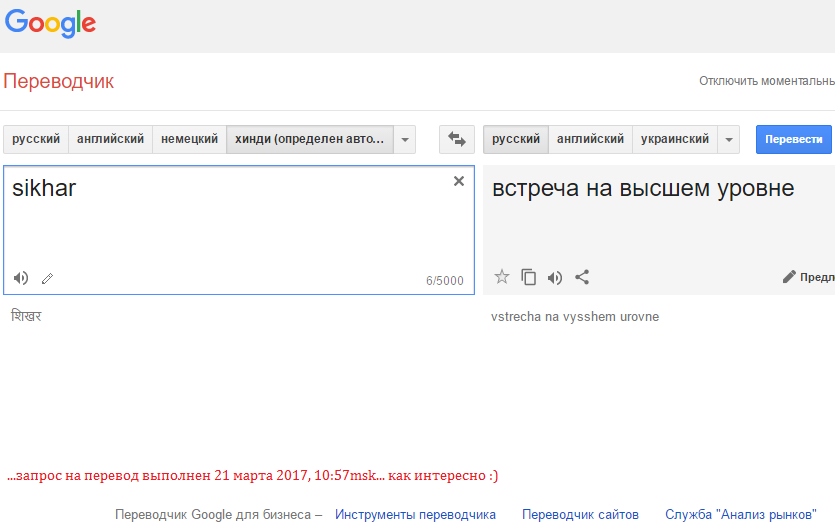Select русский as source language
Viewport: 835px width, 524px height.
[36, 139]
